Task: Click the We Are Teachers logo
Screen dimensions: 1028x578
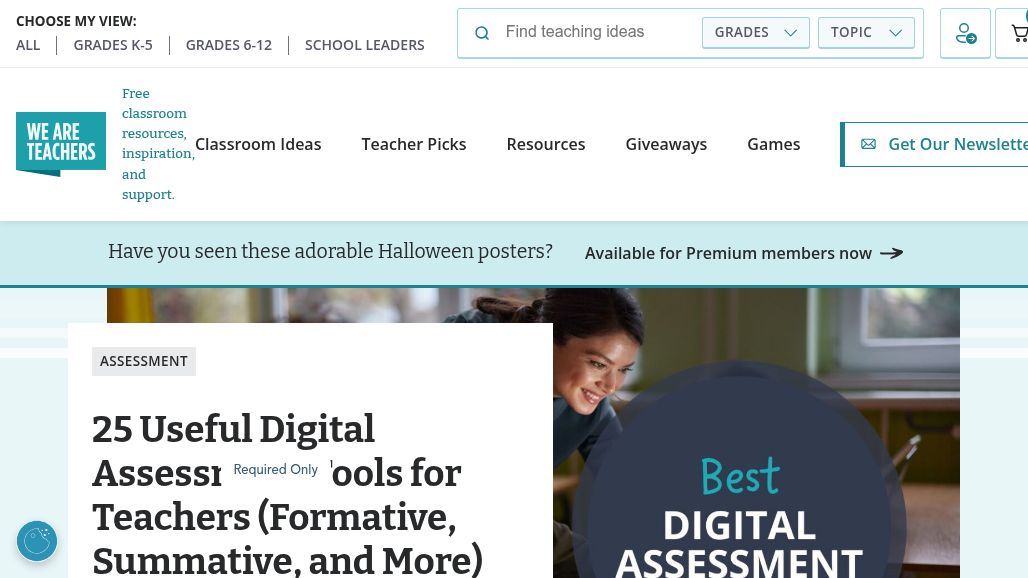Action: [61, 144]
